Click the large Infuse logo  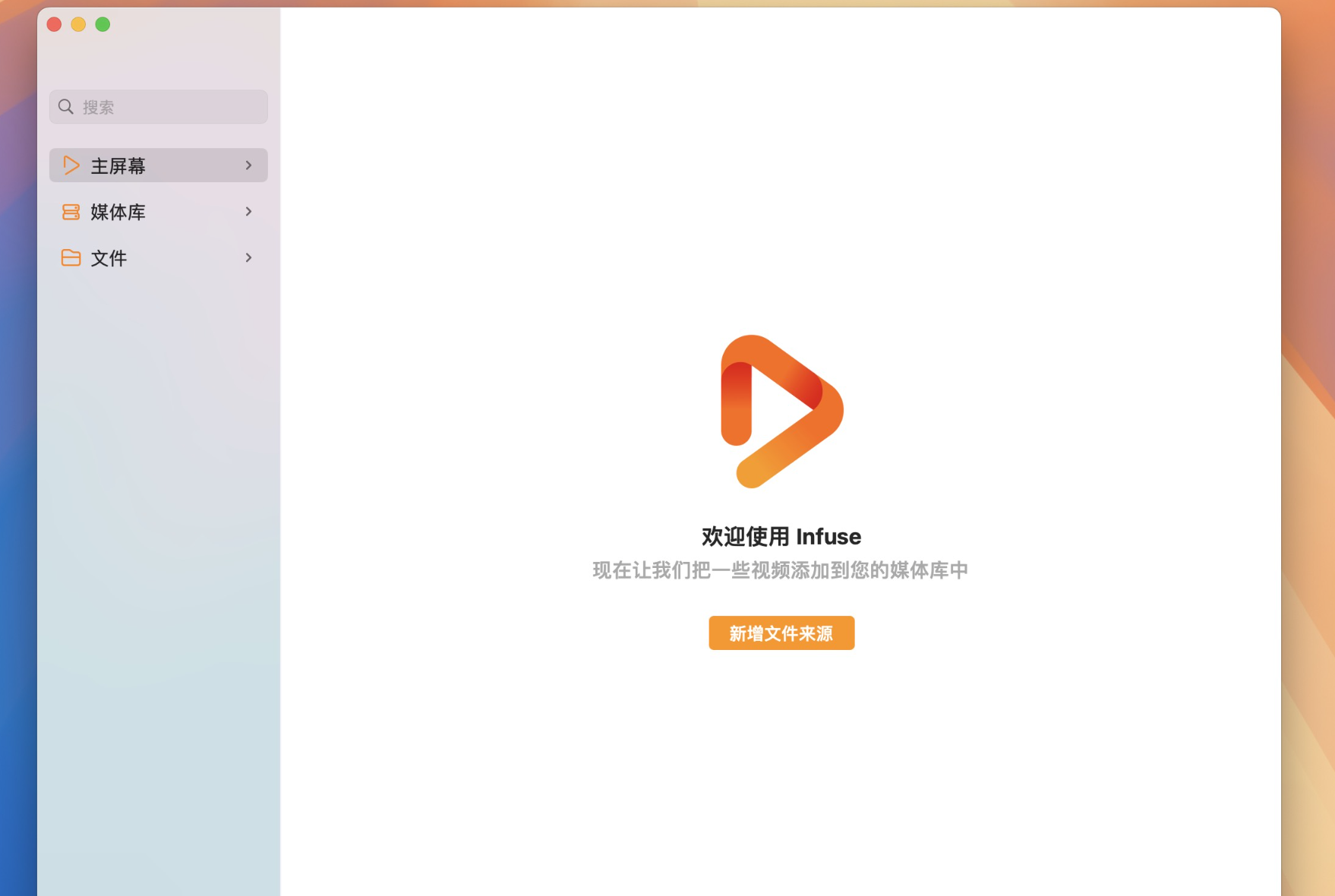click(781, 411)
